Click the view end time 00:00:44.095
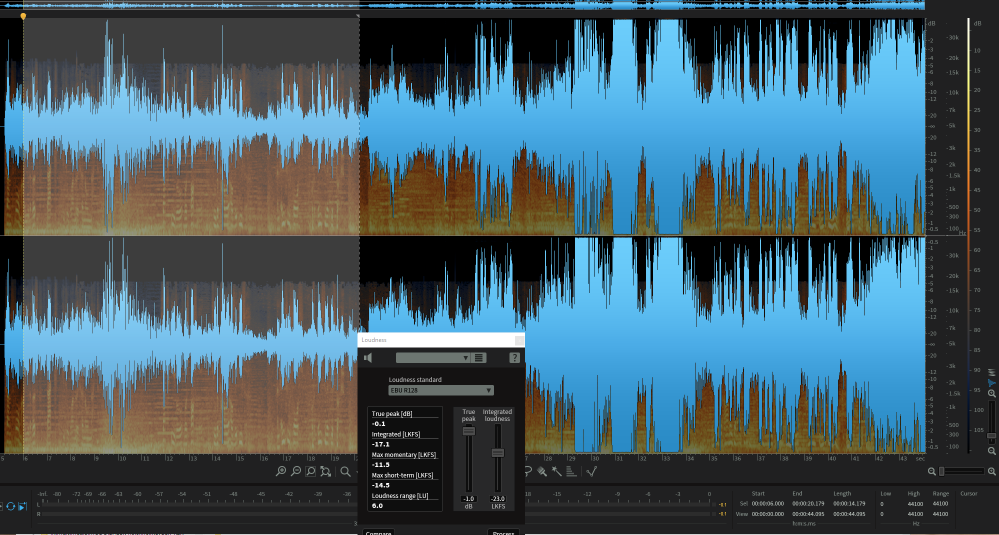The height and width of the screenshot is (535, 999). click(808, 514)
